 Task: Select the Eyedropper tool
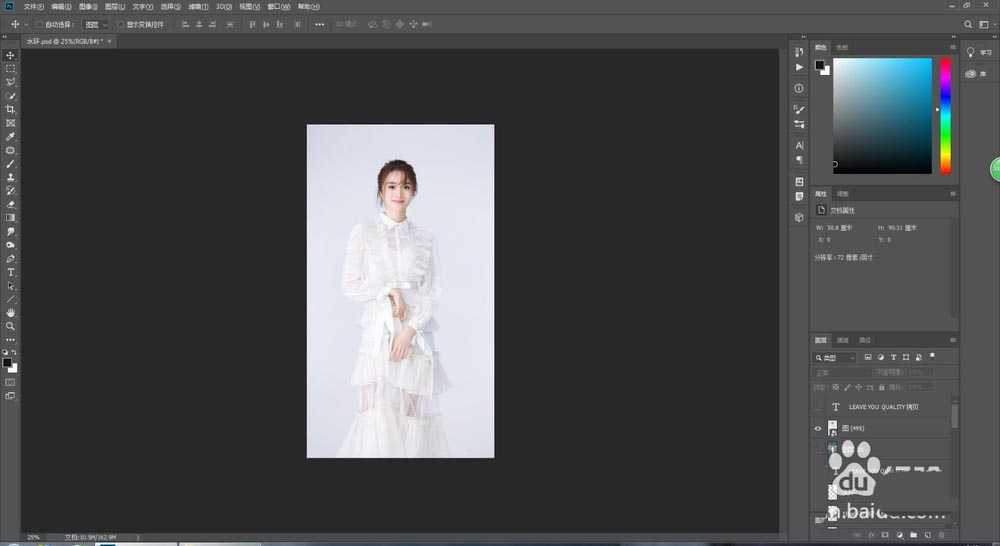[11, 136]
